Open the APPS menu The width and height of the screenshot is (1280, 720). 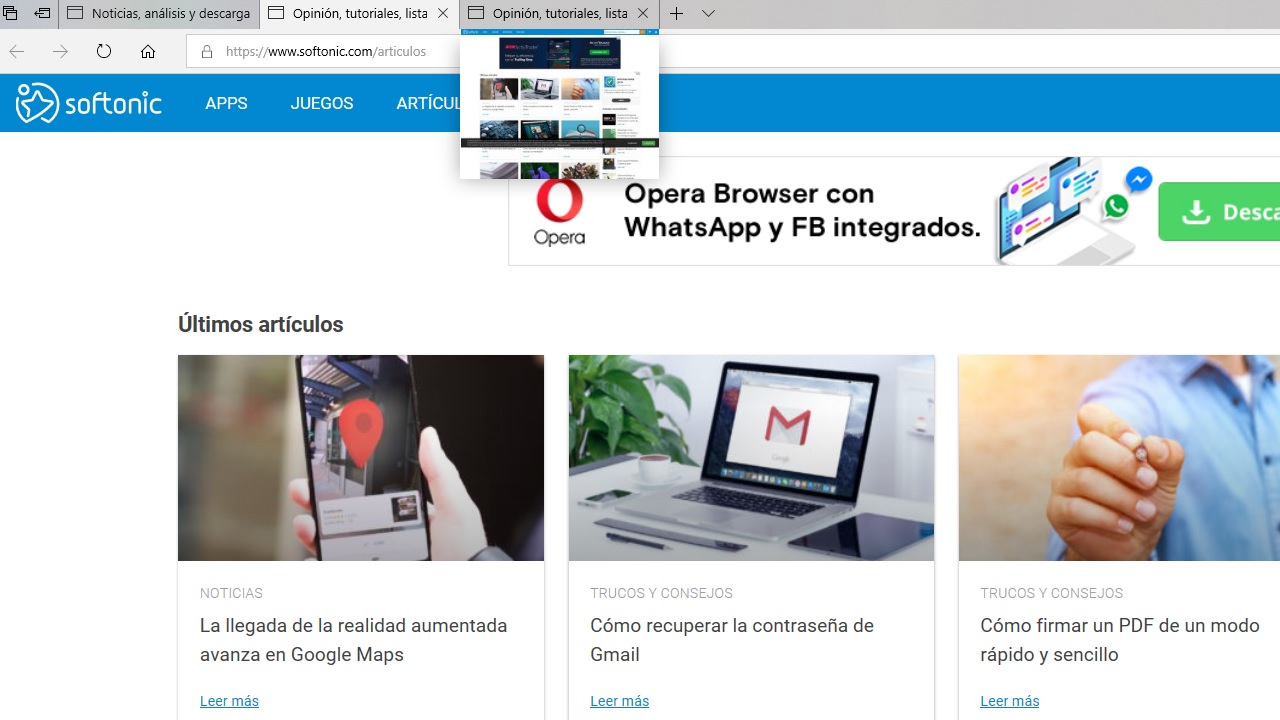[x=226, y=103]
